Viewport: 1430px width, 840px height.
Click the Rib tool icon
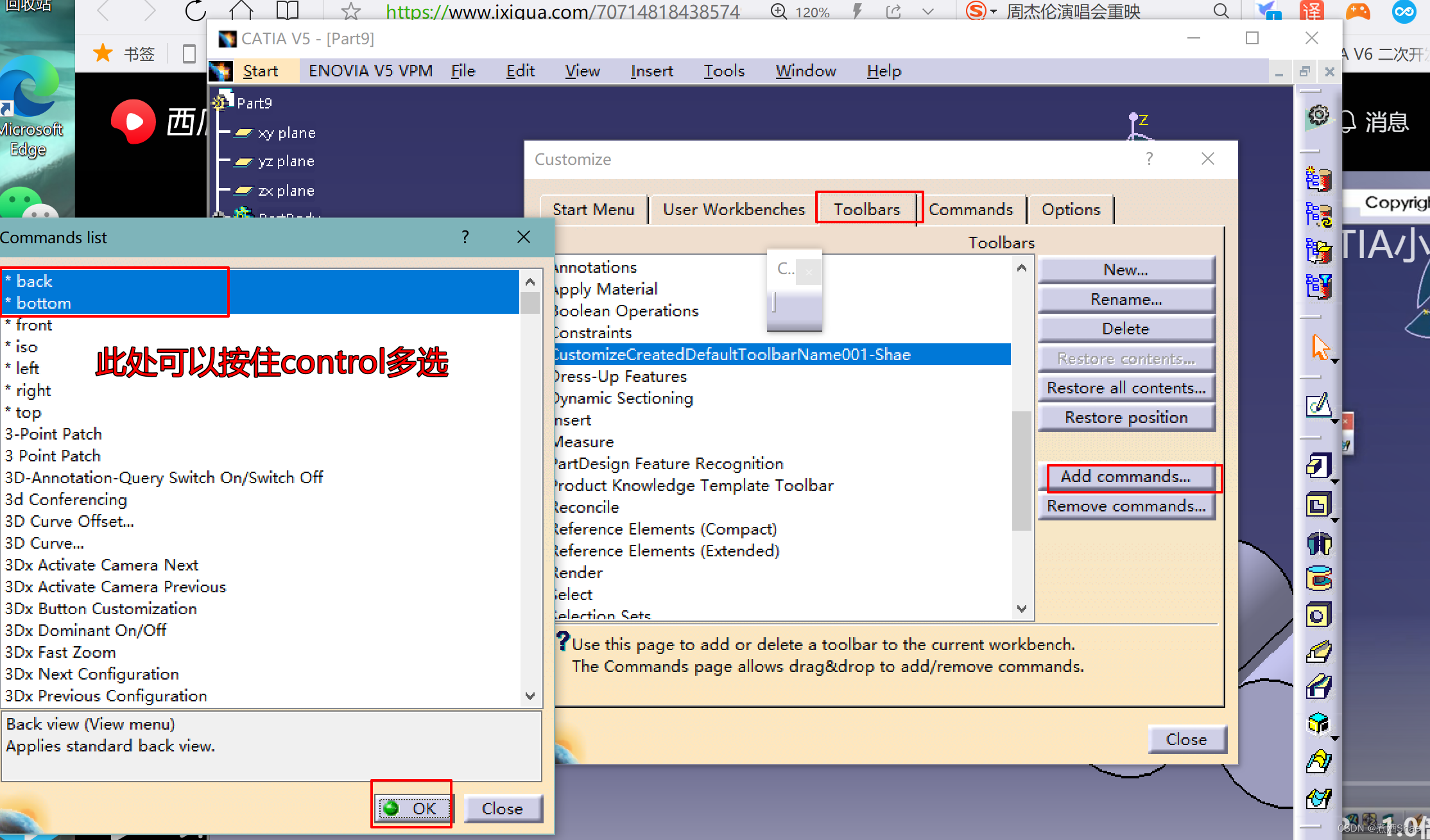(x=1318, y=652)
